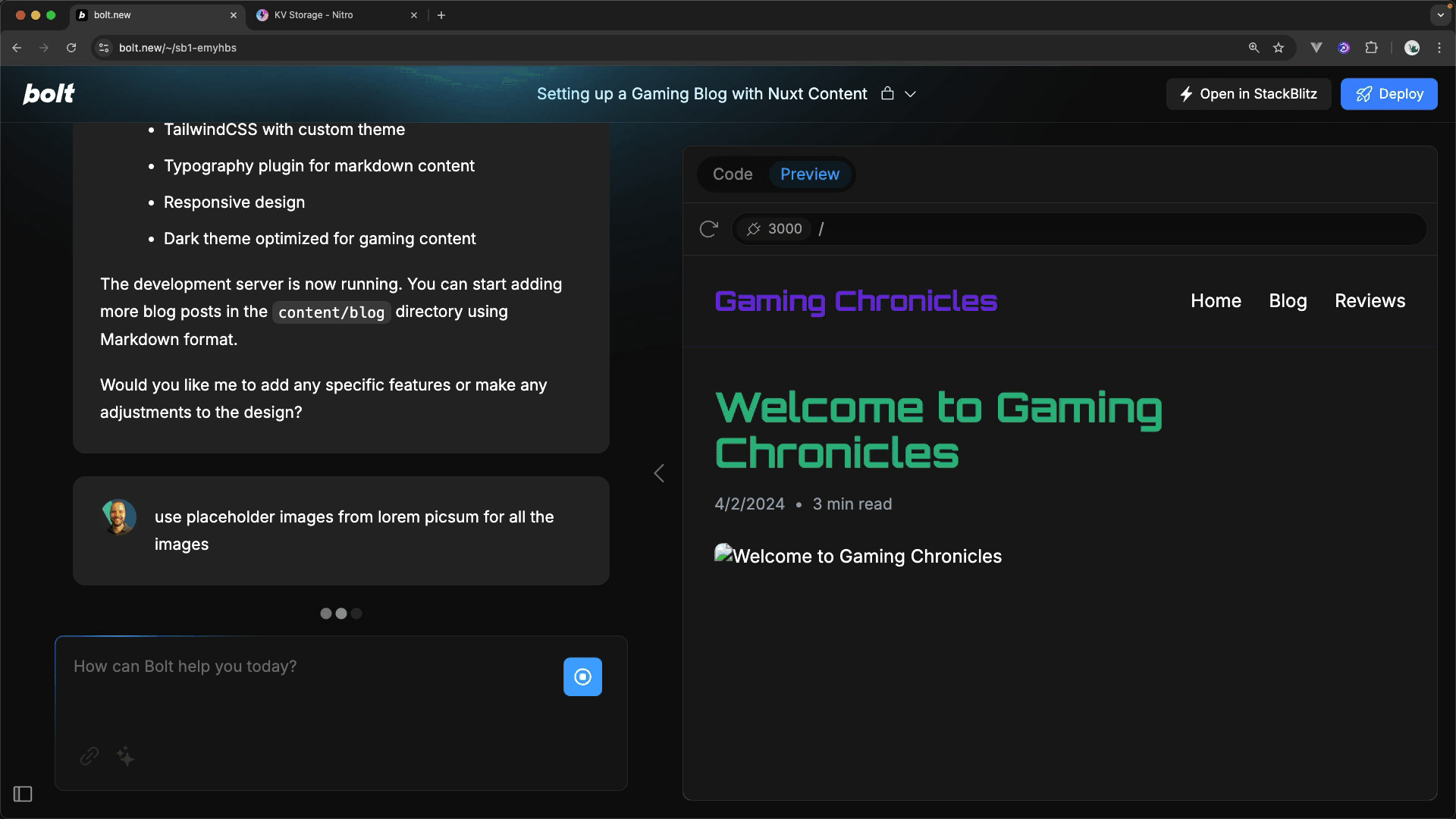Image resolution: width=1456 pixels, height=819 pixels.
Task: Open the Reviews link in preview
Action: (1370, 301)
